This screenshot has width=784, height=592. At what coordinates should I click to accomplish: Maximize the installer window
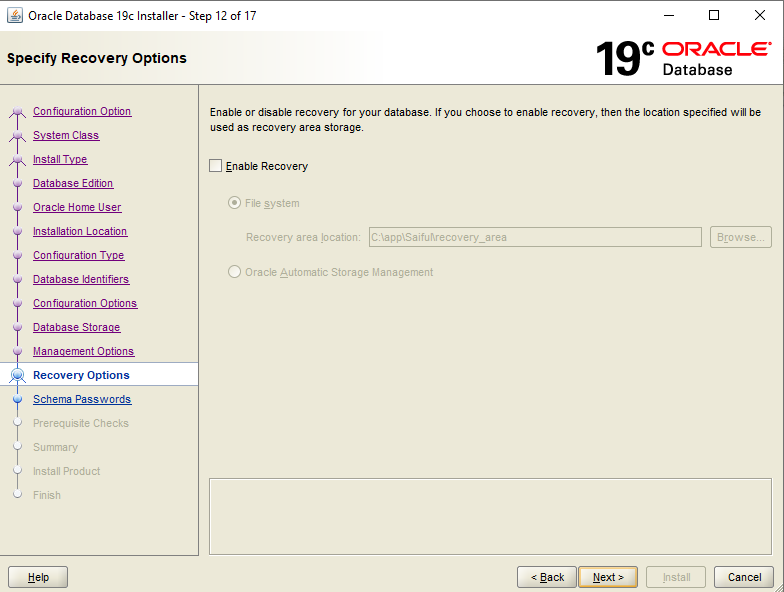[714, 16]
